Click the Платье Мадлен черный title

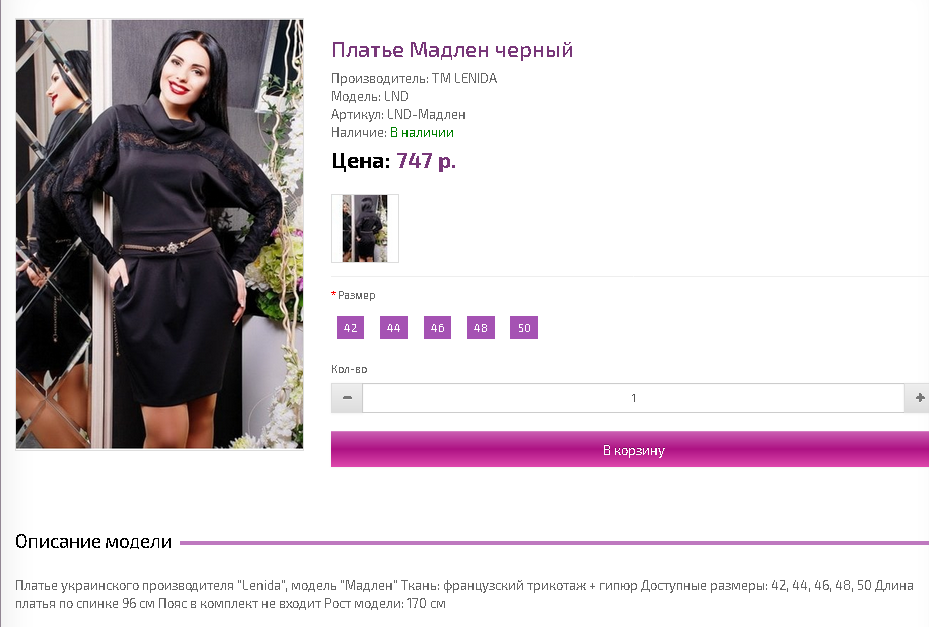click(452, 50)
